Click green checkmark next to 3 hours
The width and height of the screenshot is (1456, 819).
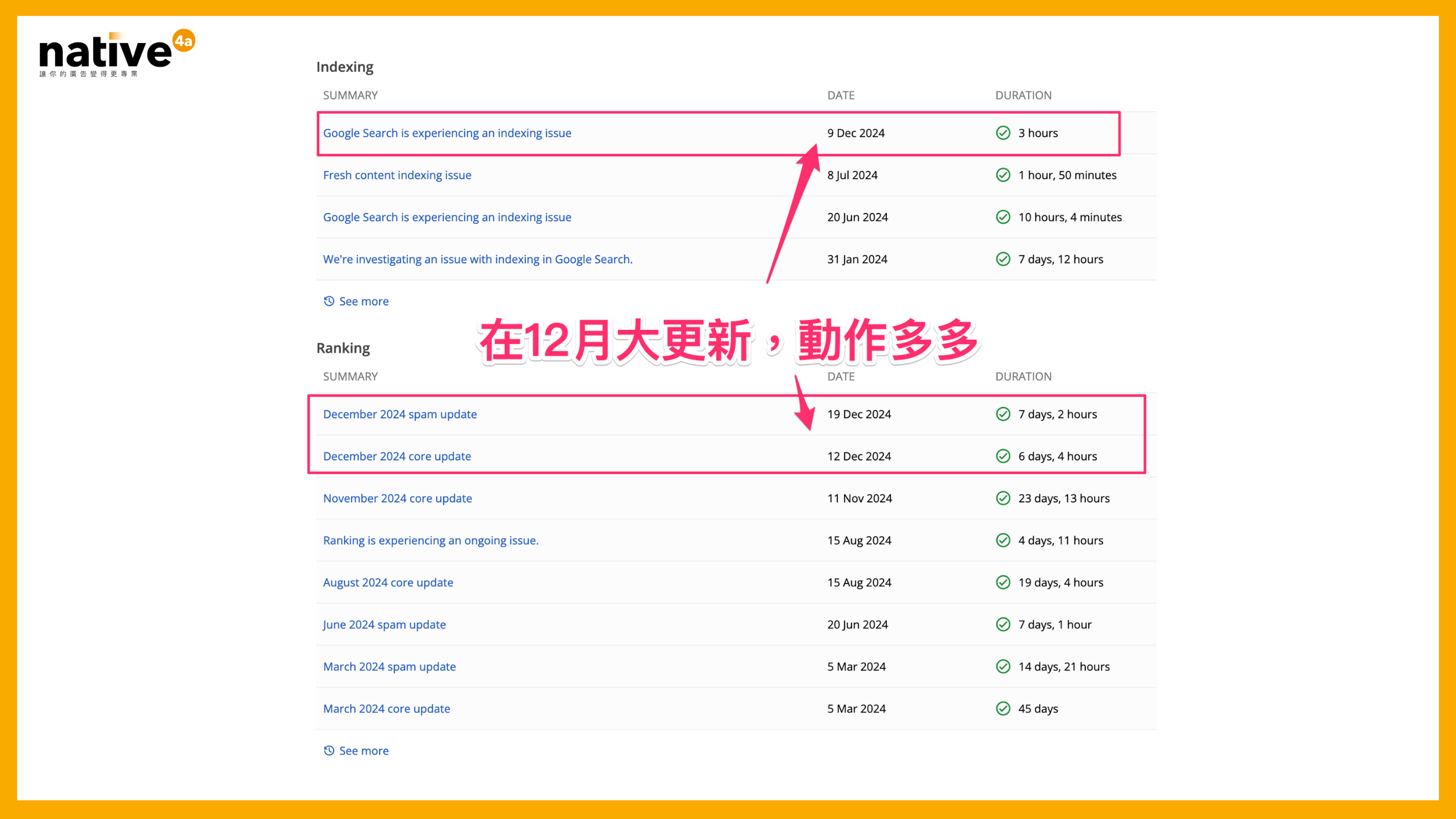(1003, 133)
